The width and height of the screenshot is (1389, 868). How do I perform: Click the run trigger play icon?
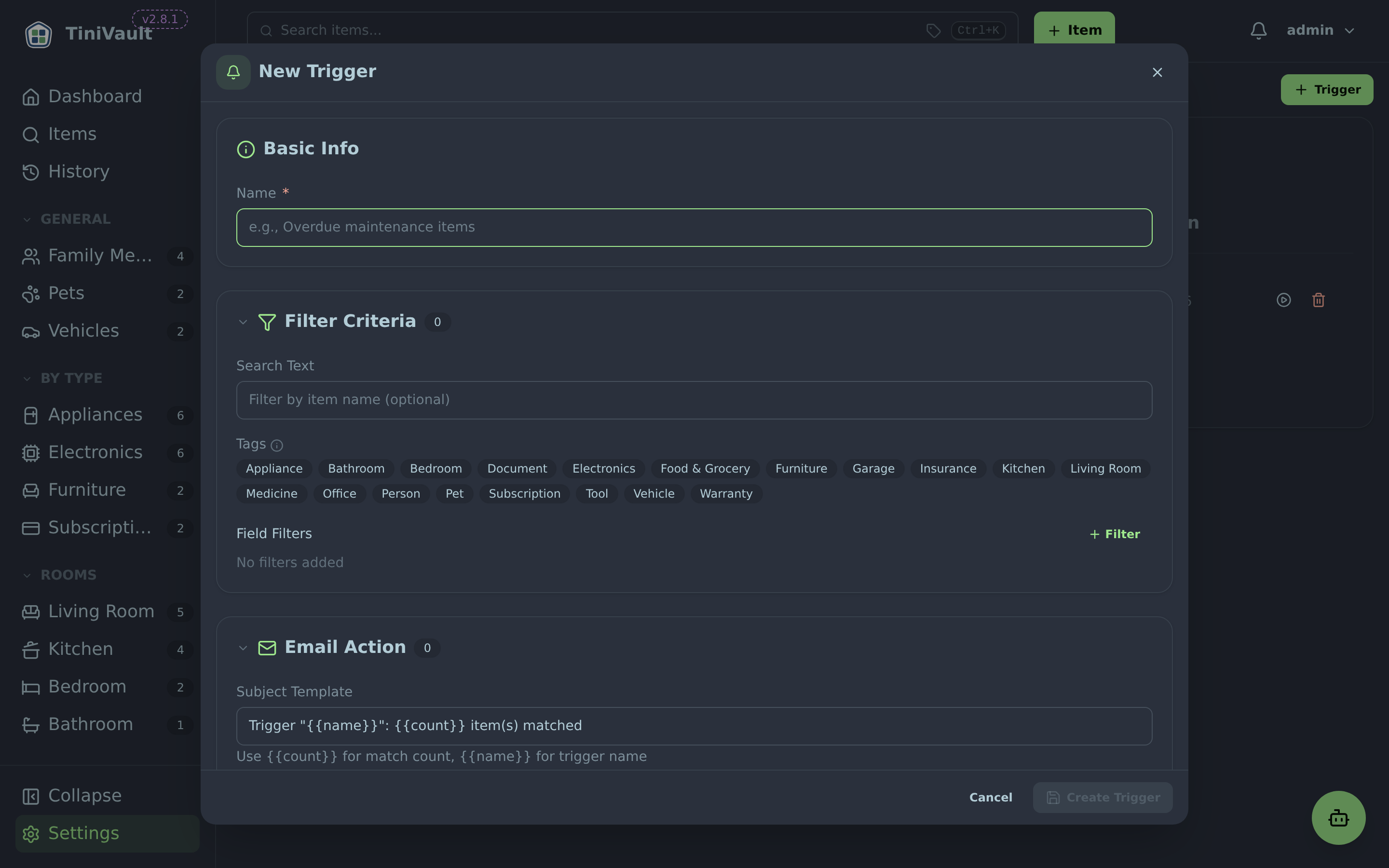click(x=1283, y=299)
